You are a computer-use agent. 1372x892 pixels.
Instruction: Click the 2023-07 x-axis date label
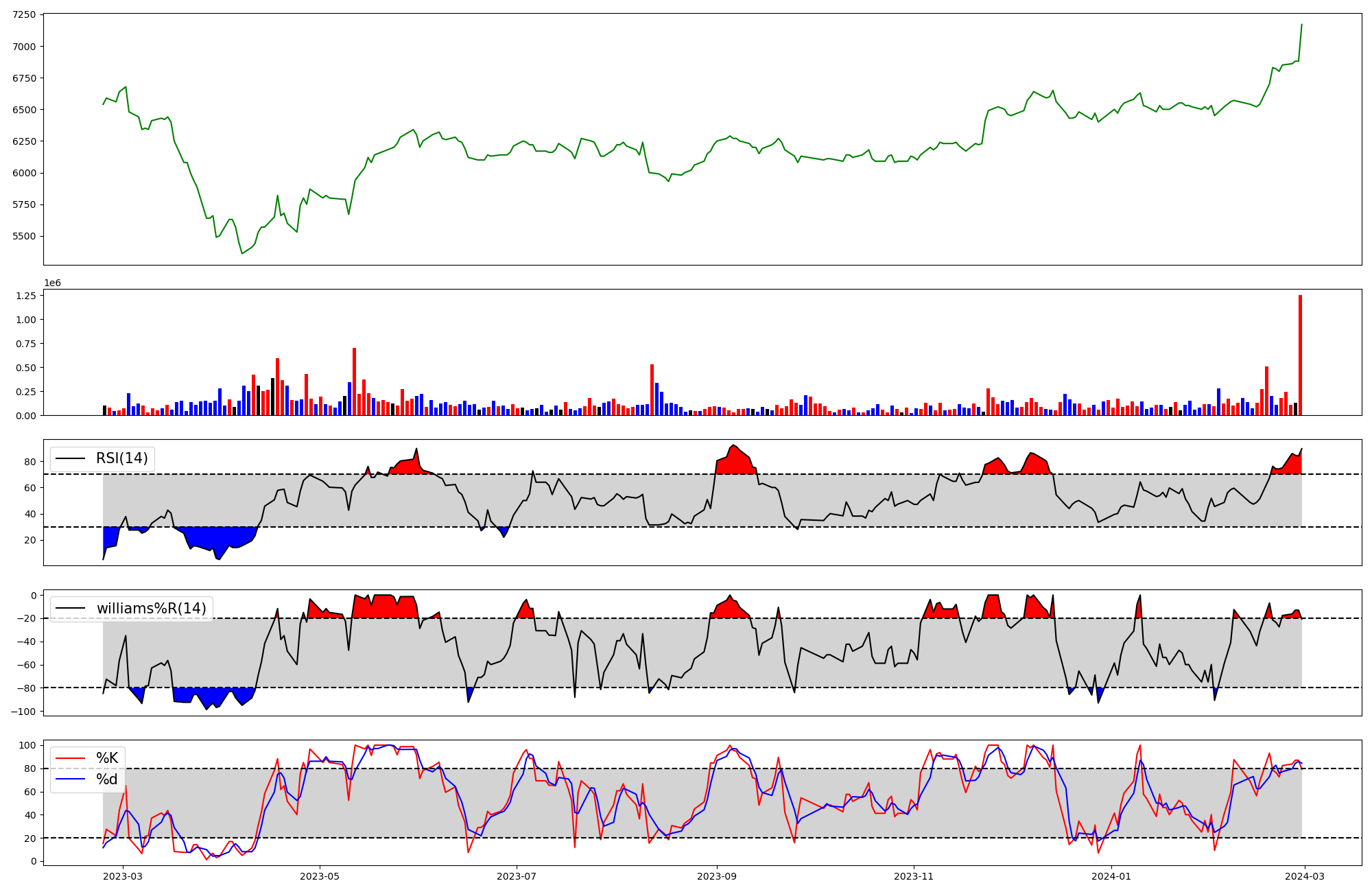point(516,876)
